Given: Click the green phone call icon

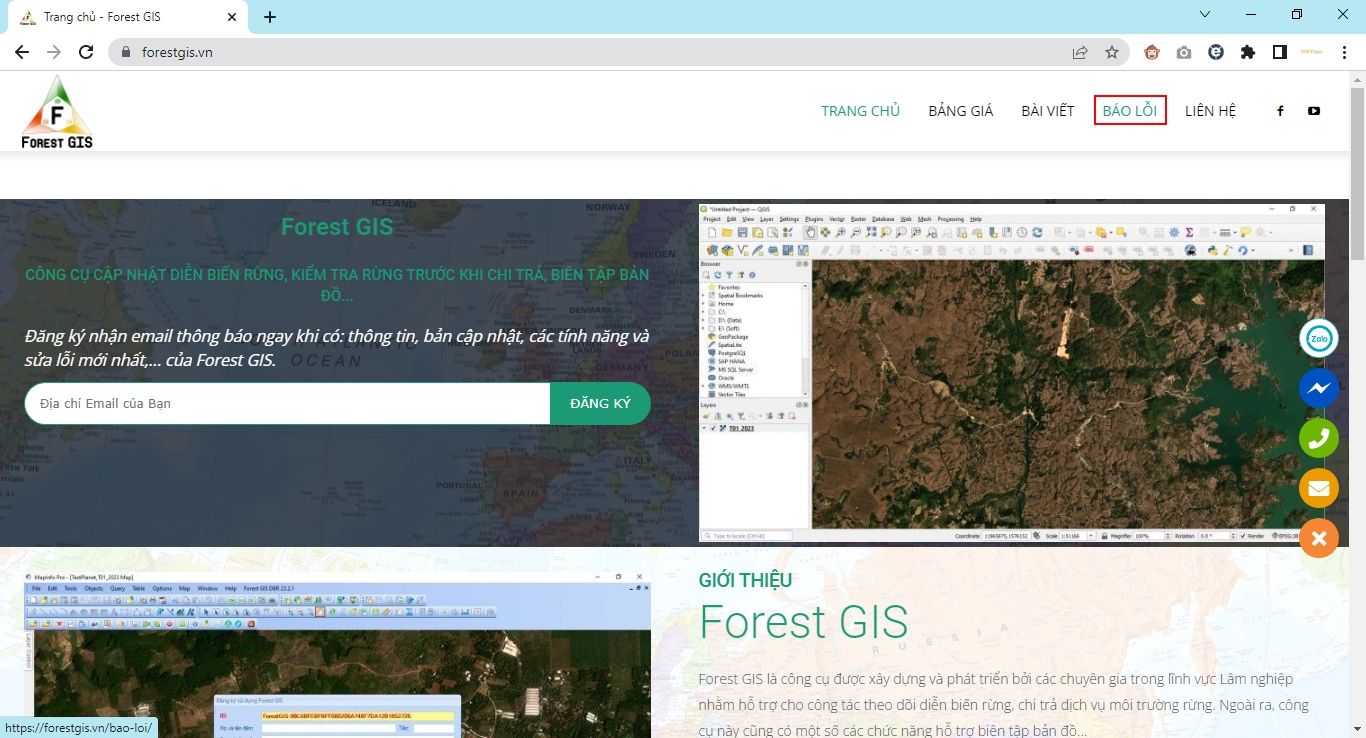Looking at the screenshot, I should (x=1318, y=438).
